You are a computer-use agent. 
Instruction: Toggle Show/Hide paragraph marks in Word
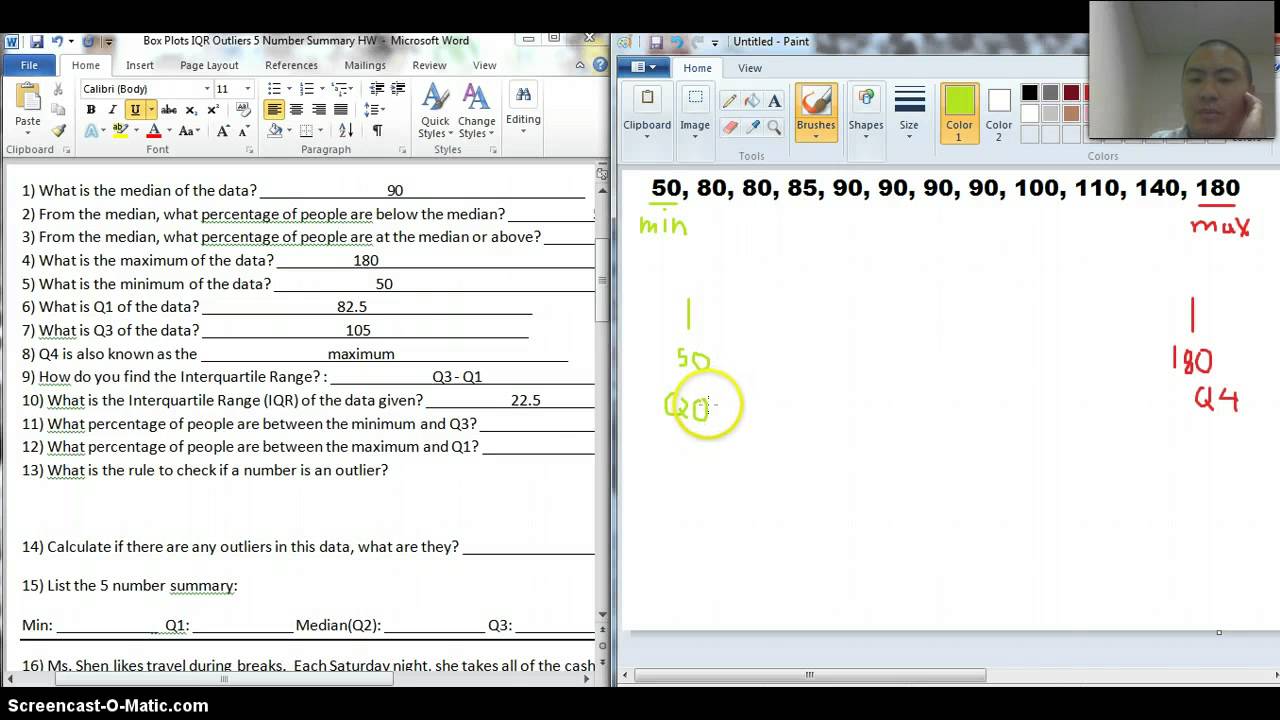(377, 131)
